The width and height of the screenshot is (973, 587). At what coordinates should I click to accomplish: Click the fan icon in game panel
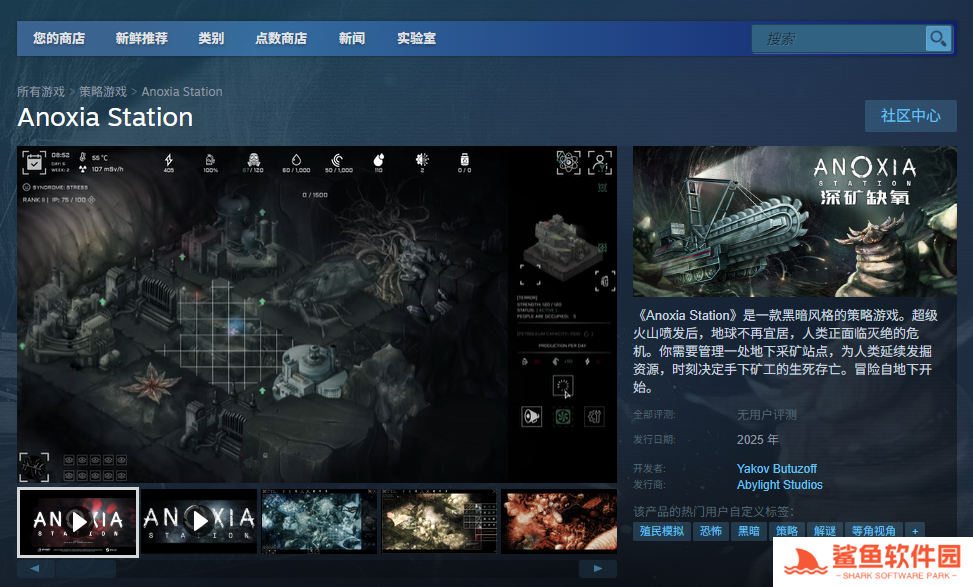click(563, 416)
